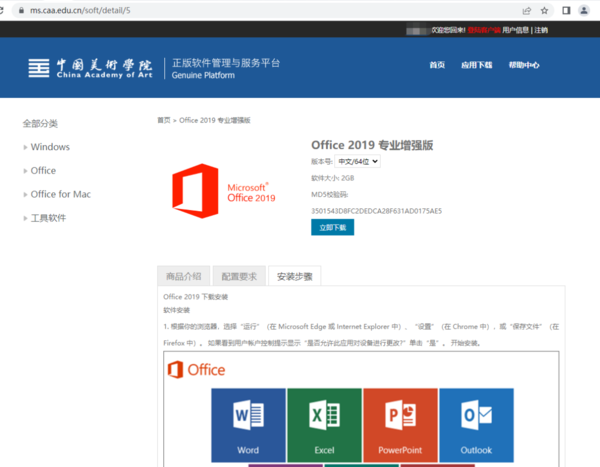
Task: Bookmark this page with the star icon
Action: pos(544,10)
